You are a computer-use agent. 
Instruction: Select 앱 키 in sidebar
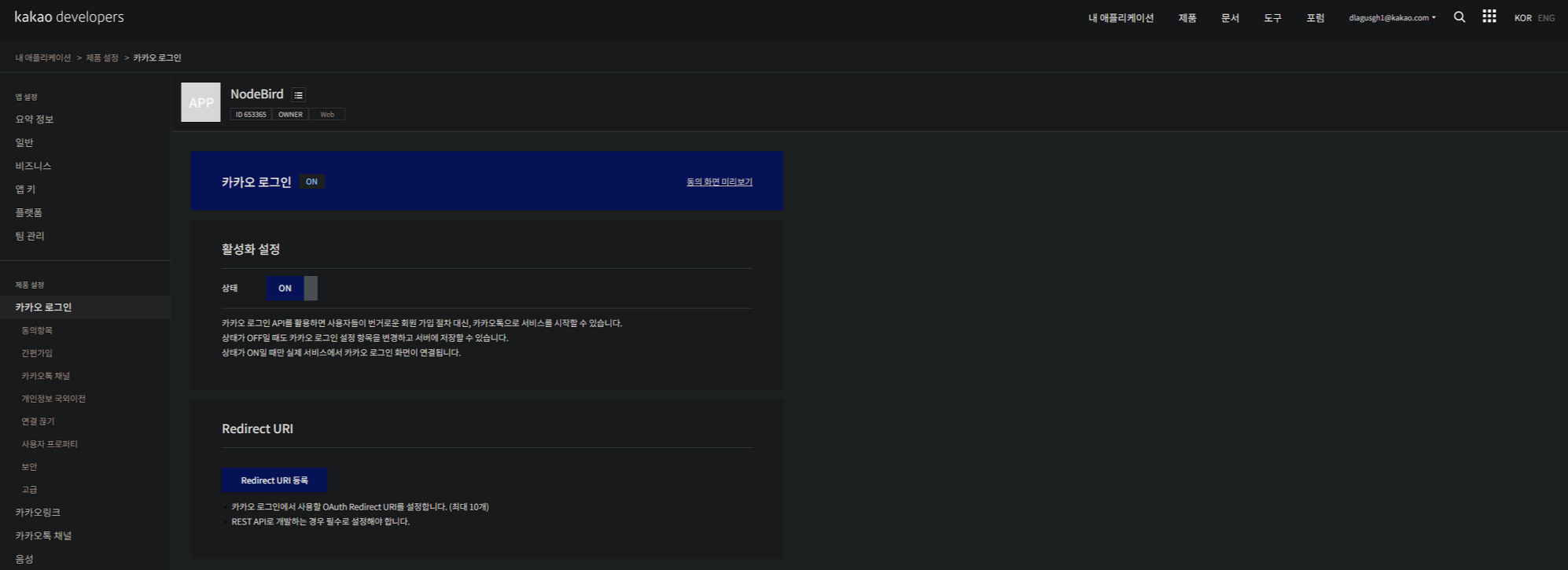click(x=25, y=189)
